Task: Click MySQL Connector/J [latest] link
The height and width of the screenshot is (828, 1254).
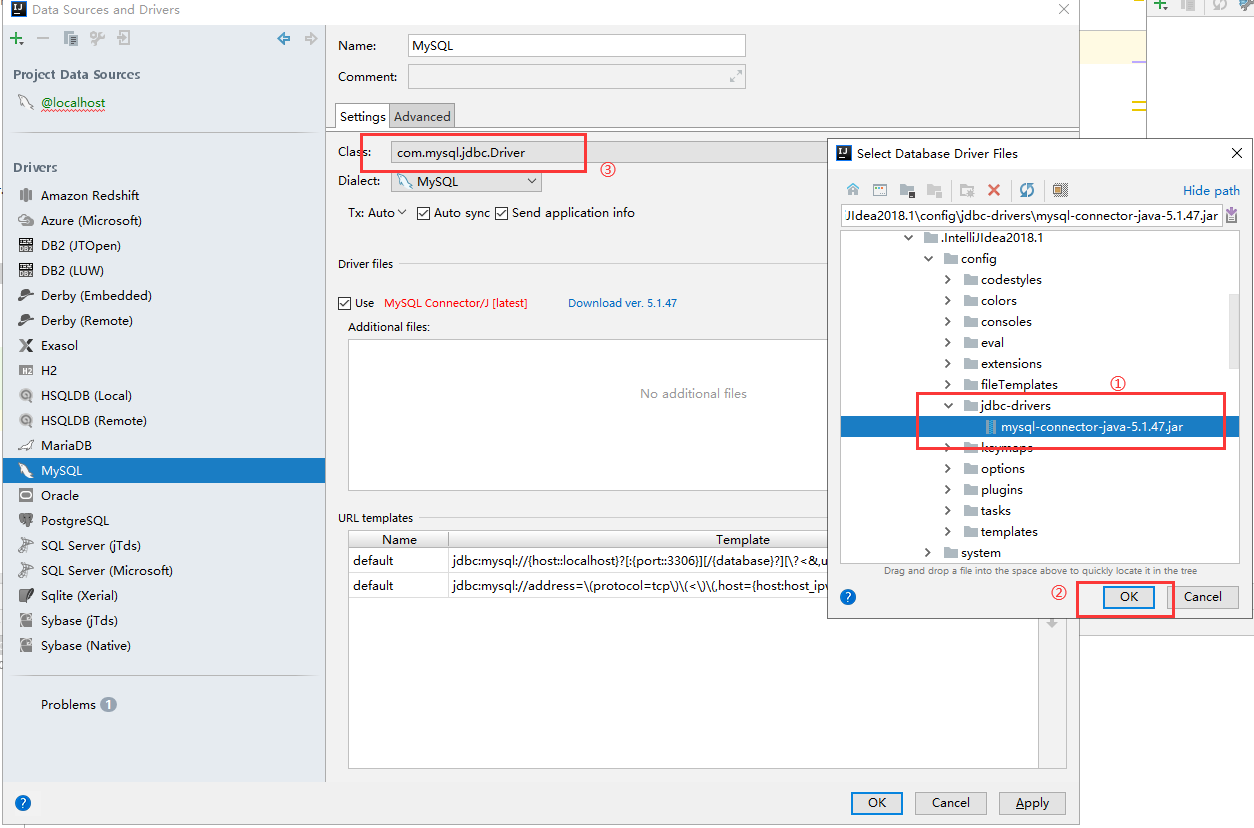Action: point(456,303)
